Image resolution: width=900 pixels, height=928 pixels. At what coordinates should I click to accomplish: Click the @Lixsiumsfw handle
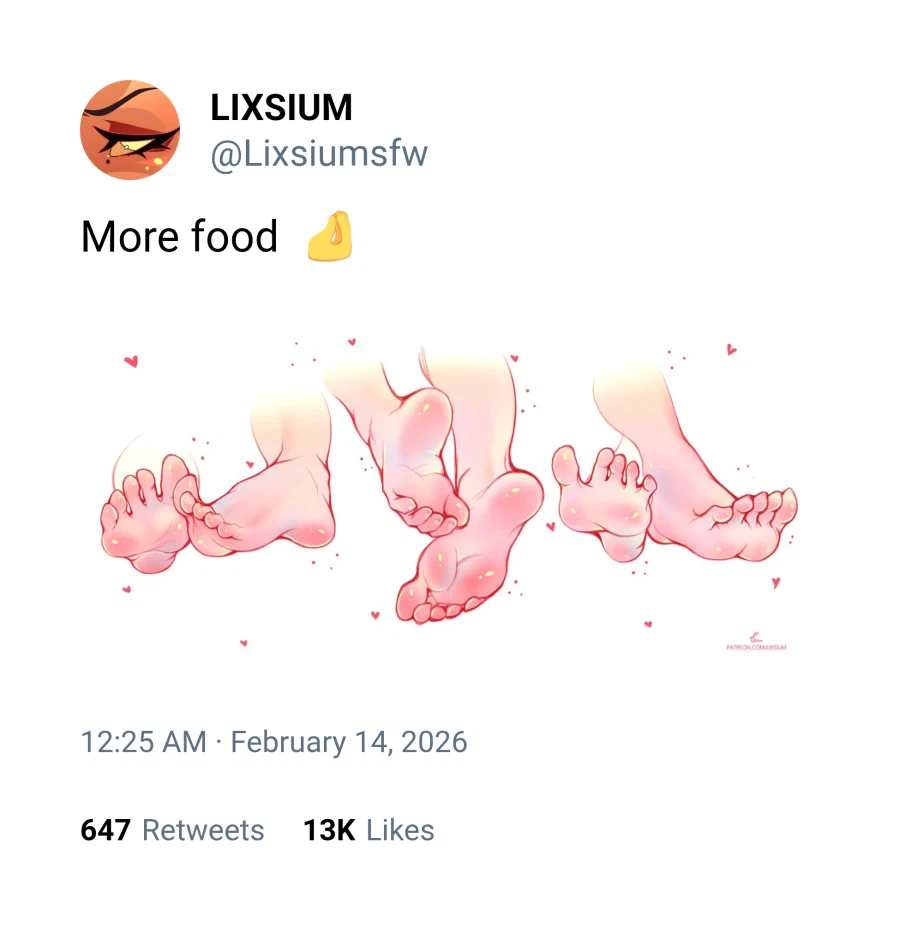[318, 154]
